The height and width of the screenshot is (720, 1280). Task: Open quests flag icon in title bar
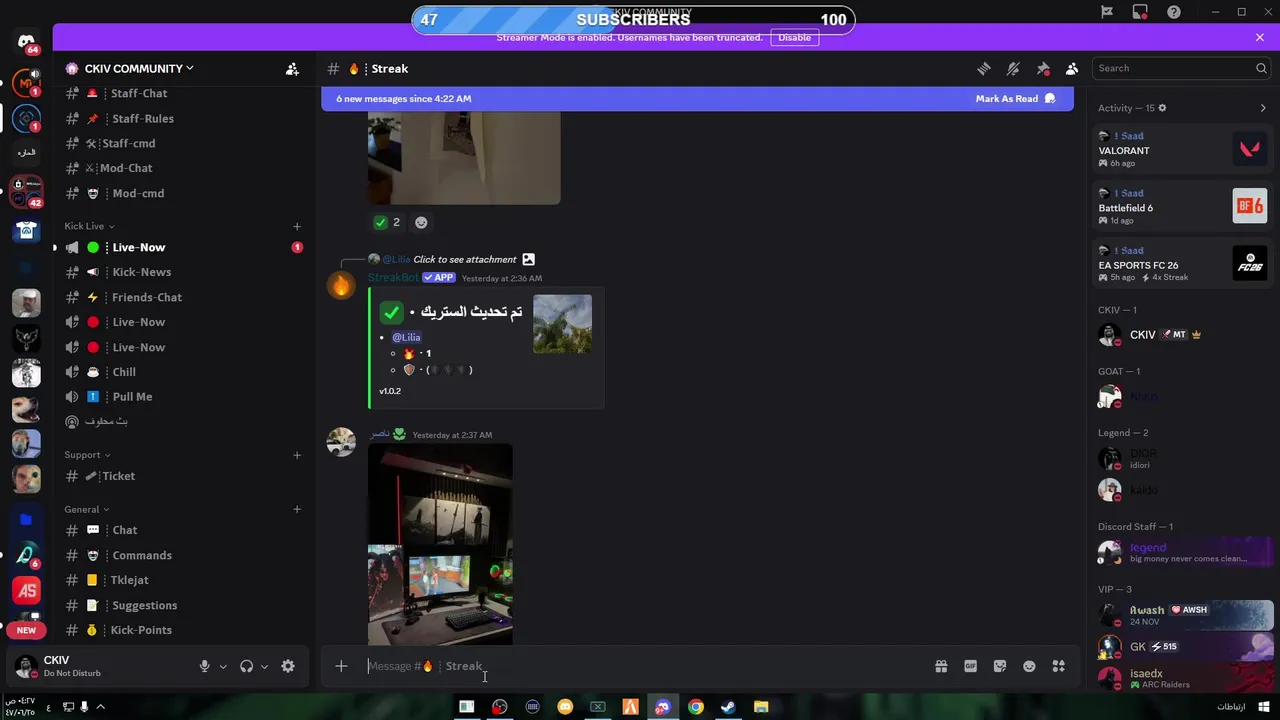(x=1107, y=12)
